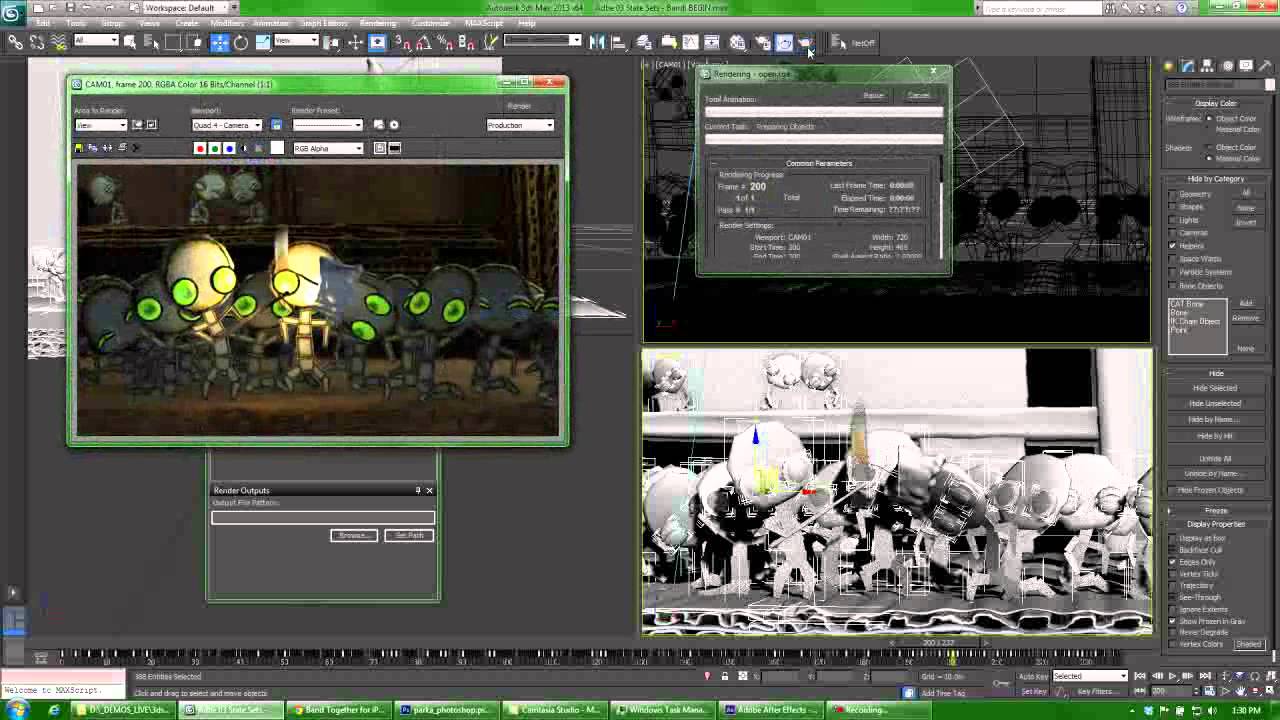
Task: Select Shaded Material Color radio button
Action: 1209,159
